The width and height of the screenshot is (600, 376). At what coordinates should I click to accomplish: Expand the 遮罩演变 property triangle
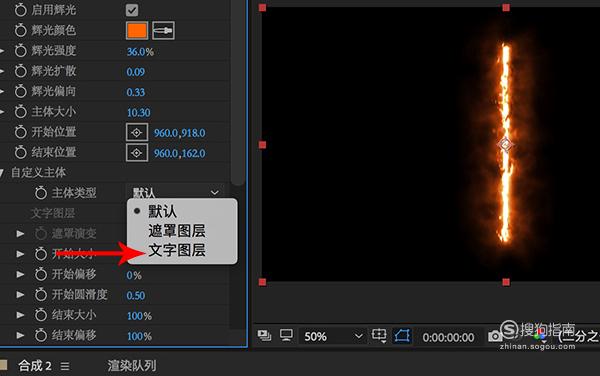tap(20, 234)
